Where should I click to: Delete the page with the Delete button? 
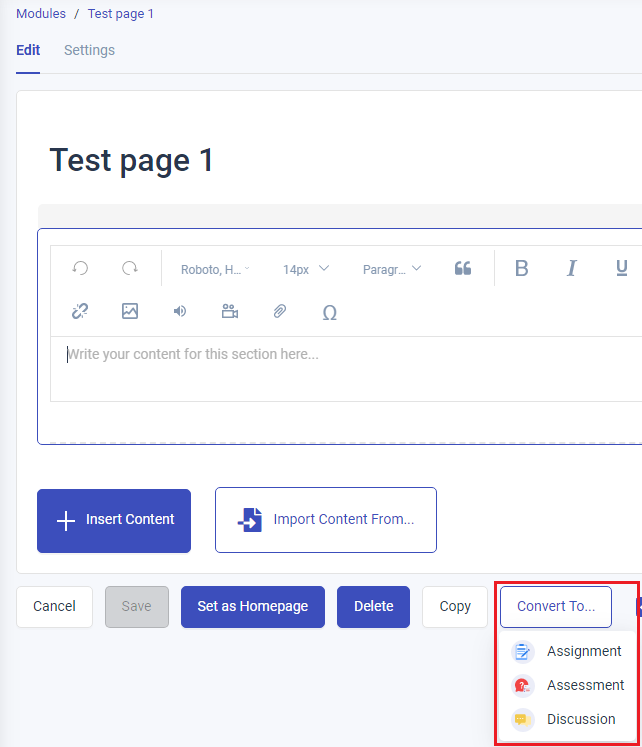click(x=373, y=606)
